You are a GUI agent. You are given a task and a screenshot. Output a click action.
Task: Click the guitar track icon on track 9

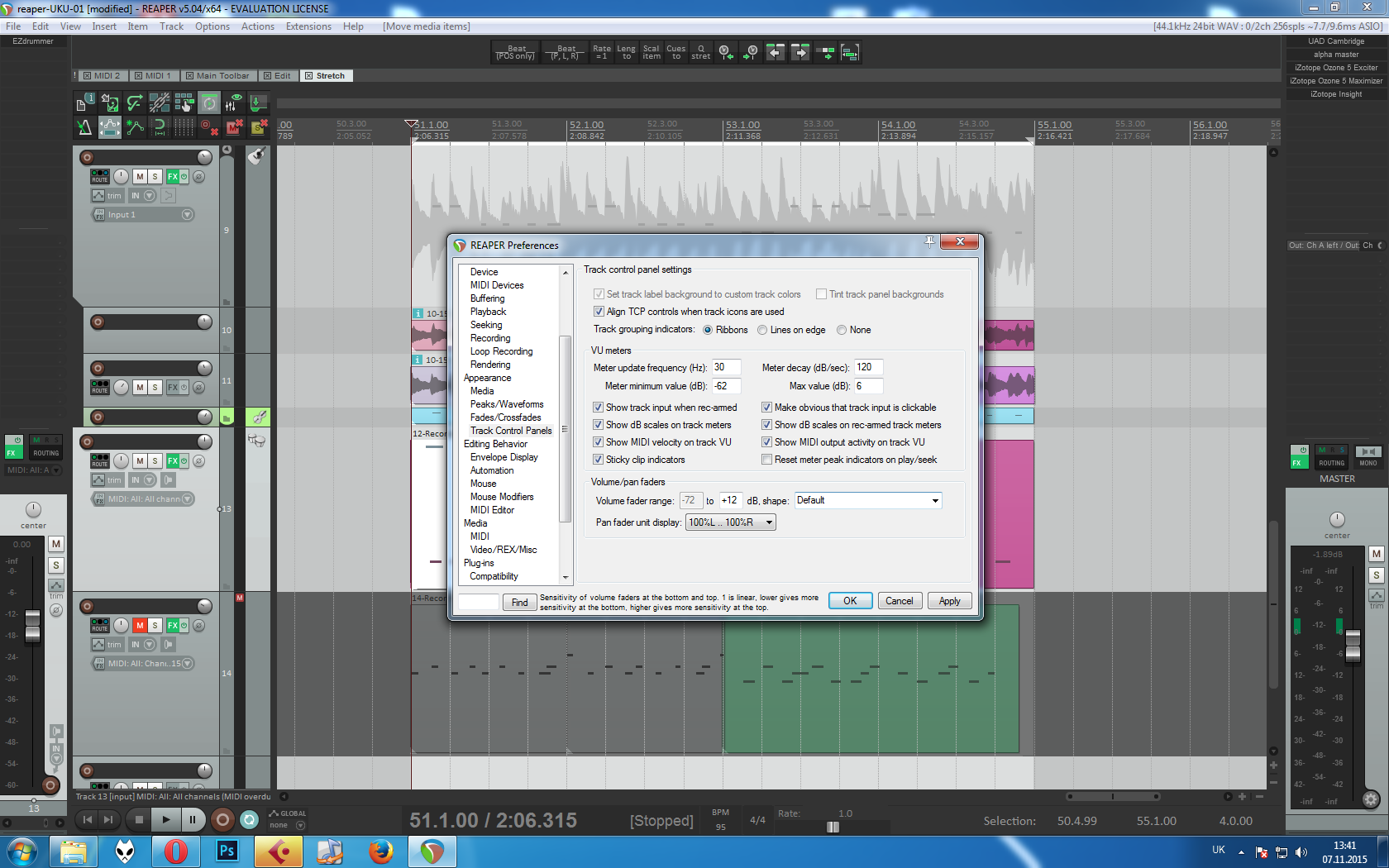257,155
